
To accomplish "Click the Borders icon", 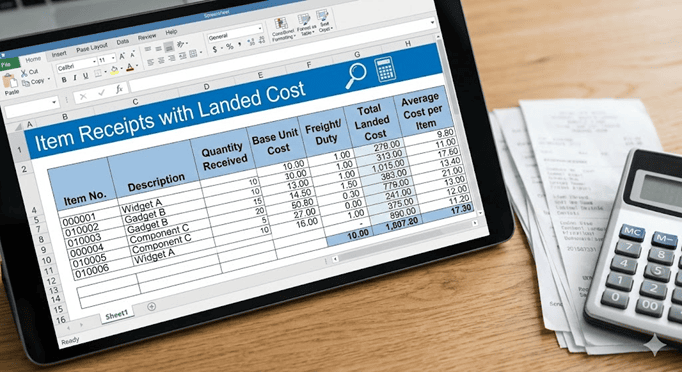I will [98, 73].
